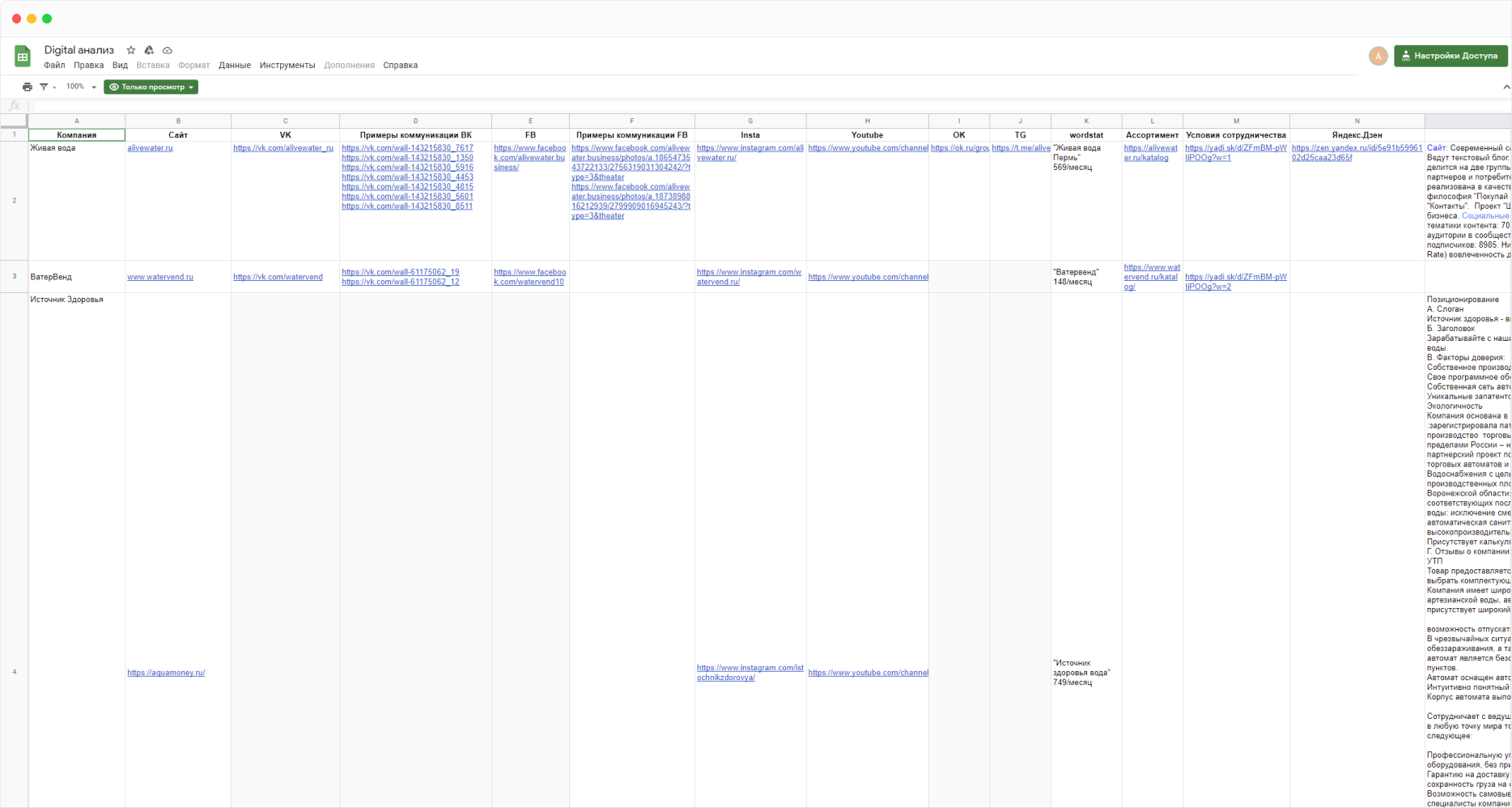Open the wall-143215830_8511 VK link
The width and height of the screenshot is (1512, 808).
[x=407, y=206]
